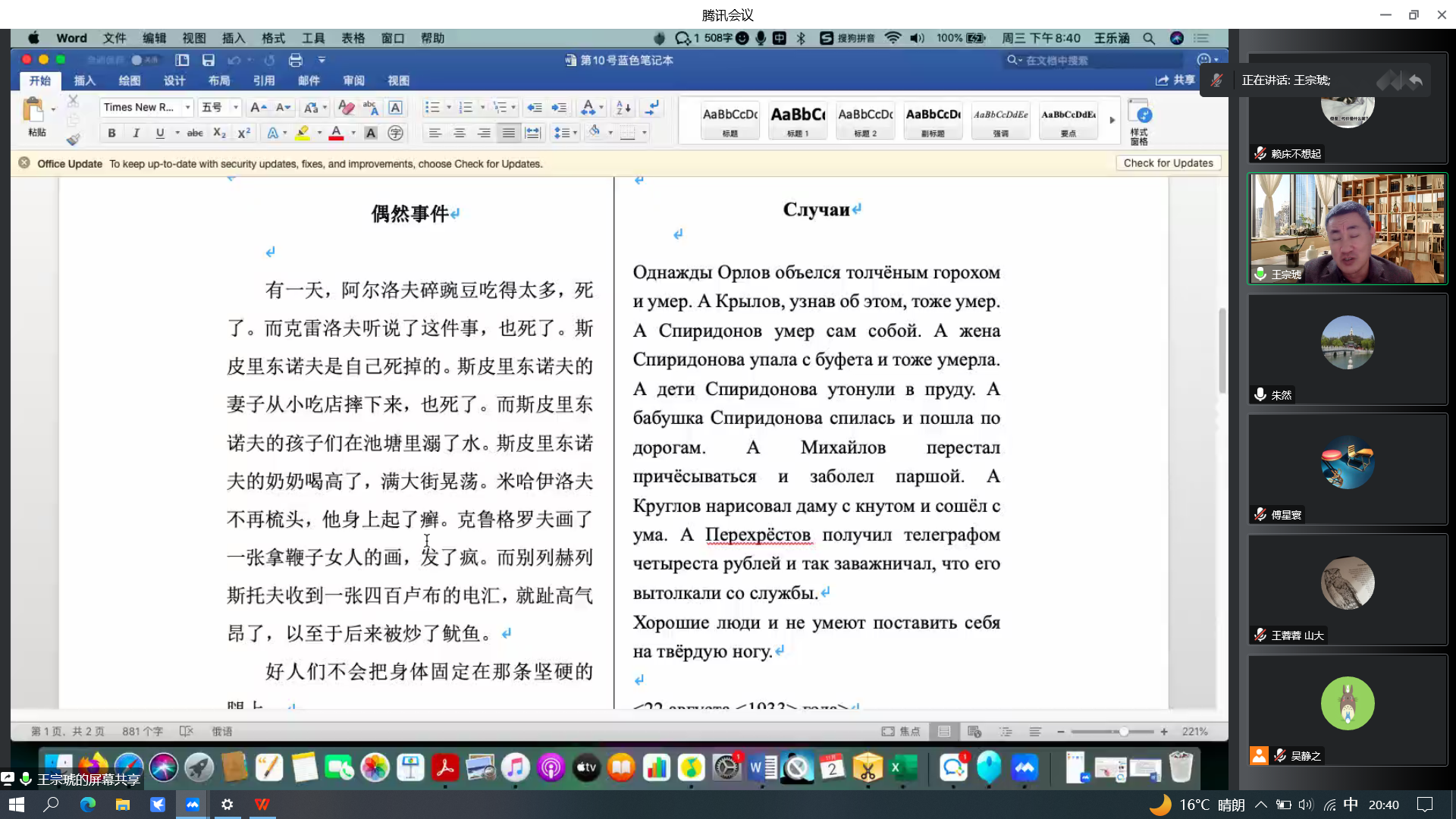Click the save document icon
This screenshot has height=819, width=1456.
tap(208, 60)
